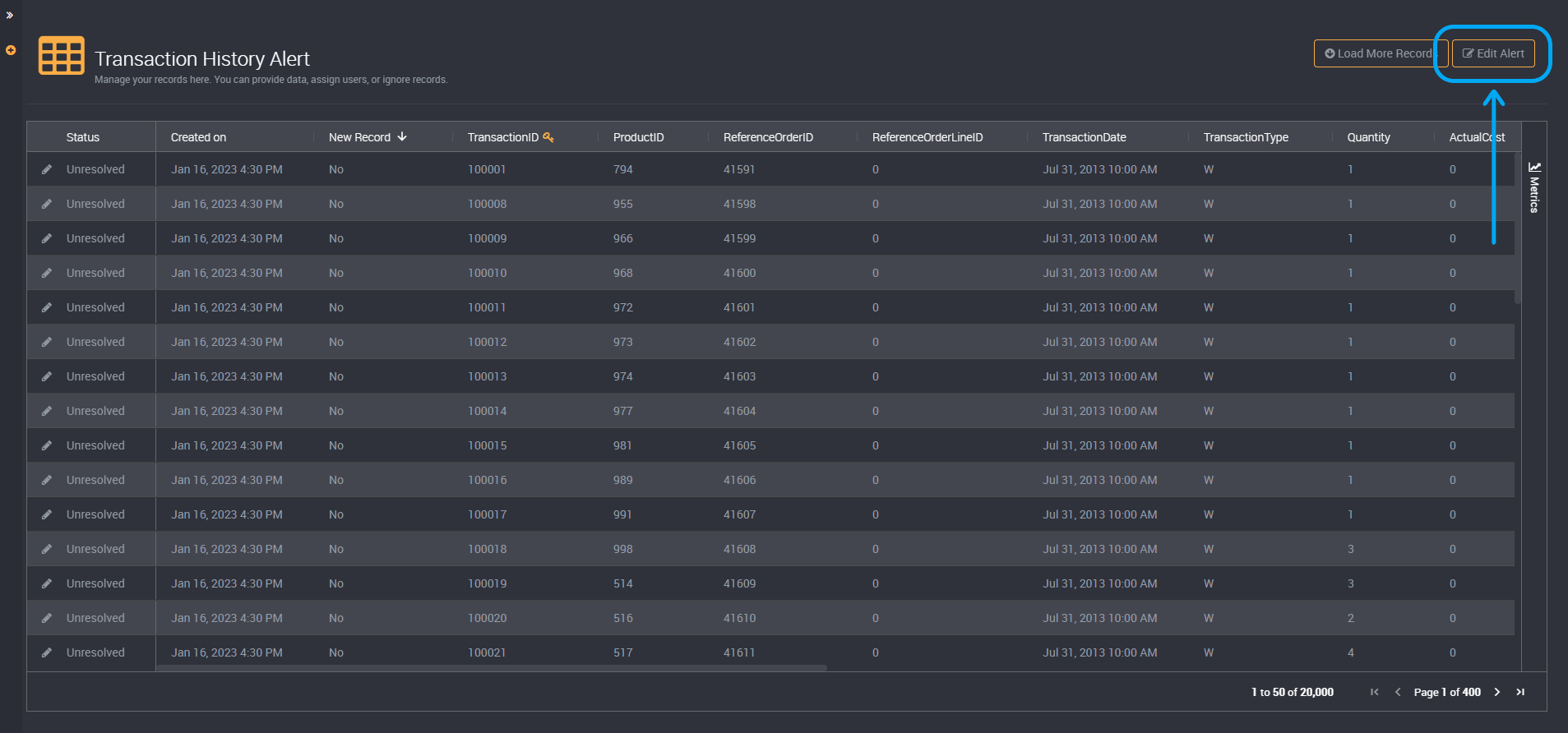This screenshot has width=1568, height=733.
Task: Click ReferenceOrderID cell 41607
Action: (739, 514)
